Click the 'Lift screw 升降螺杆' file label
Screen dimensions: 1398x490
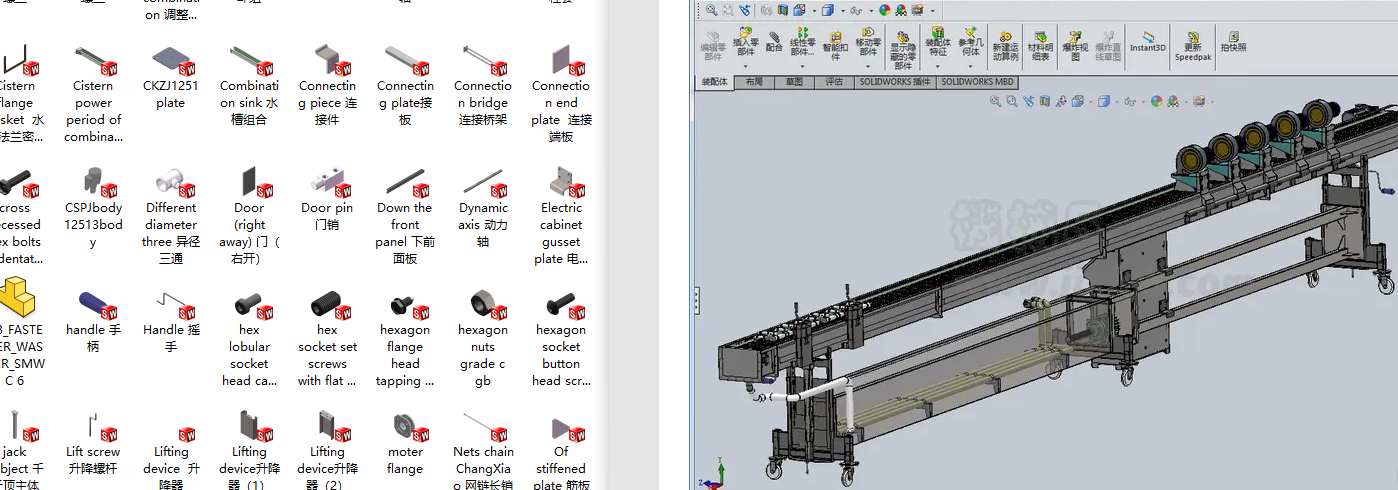(x=93, y=460)
